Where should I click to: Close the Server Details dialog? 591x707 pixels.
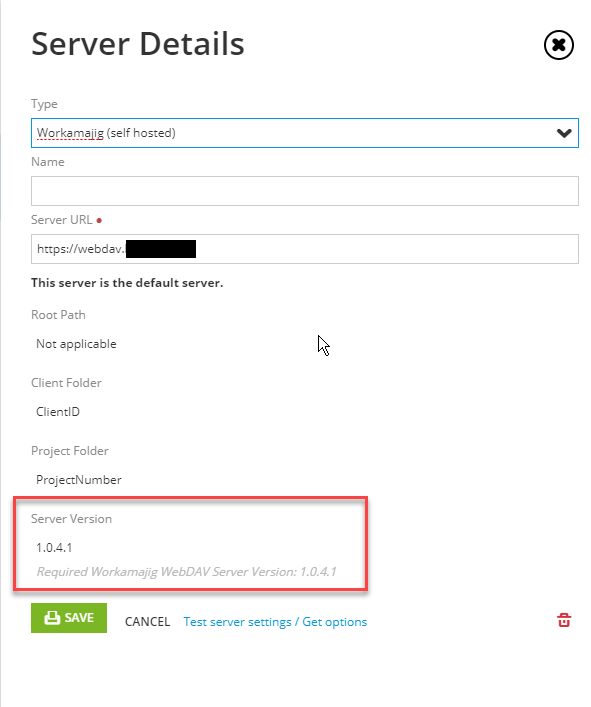[x=559, y=45]
